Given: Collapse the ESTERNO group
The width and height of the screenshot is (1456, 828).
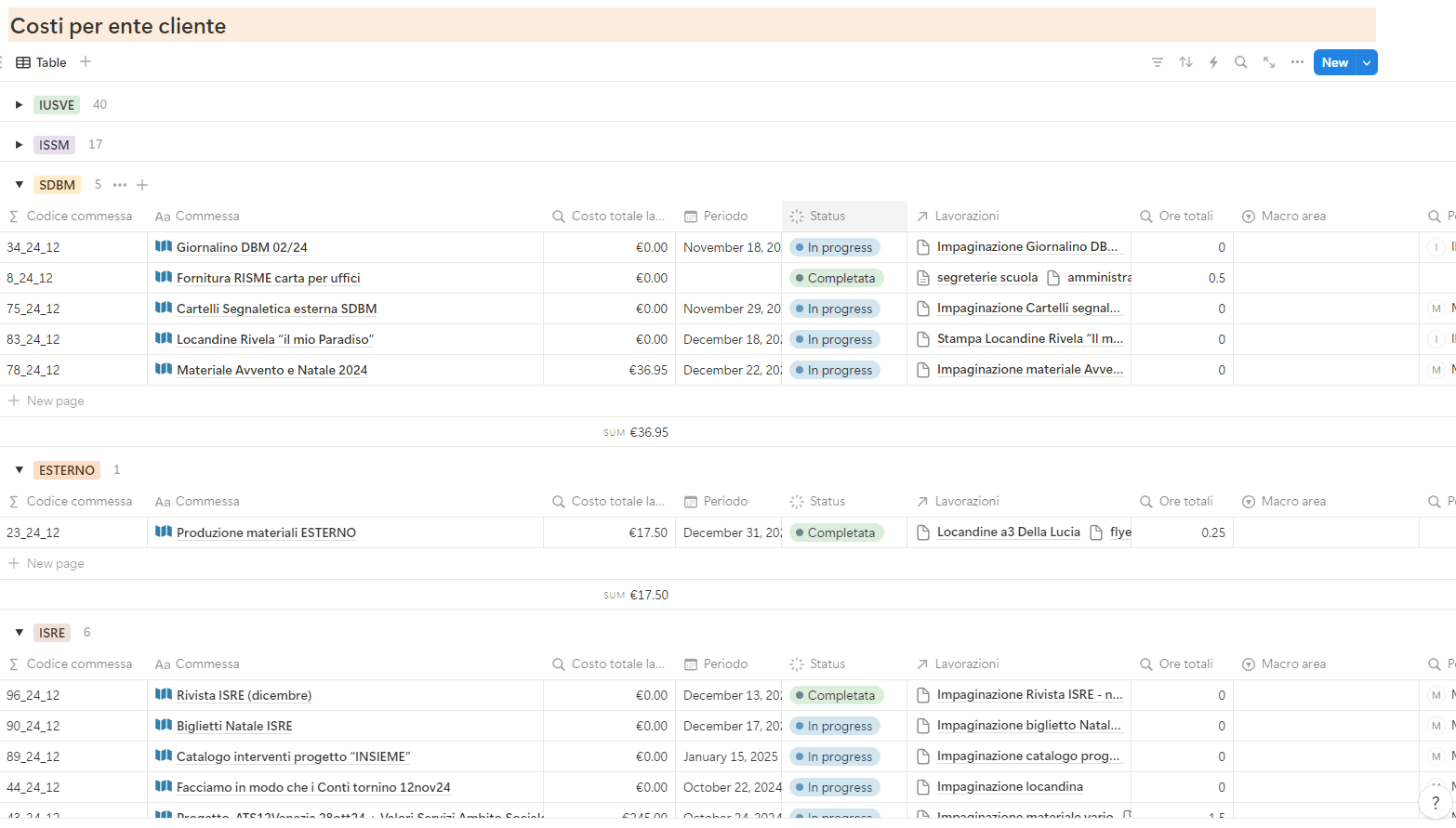Looking at the screenshot, I should coord(19,470).
